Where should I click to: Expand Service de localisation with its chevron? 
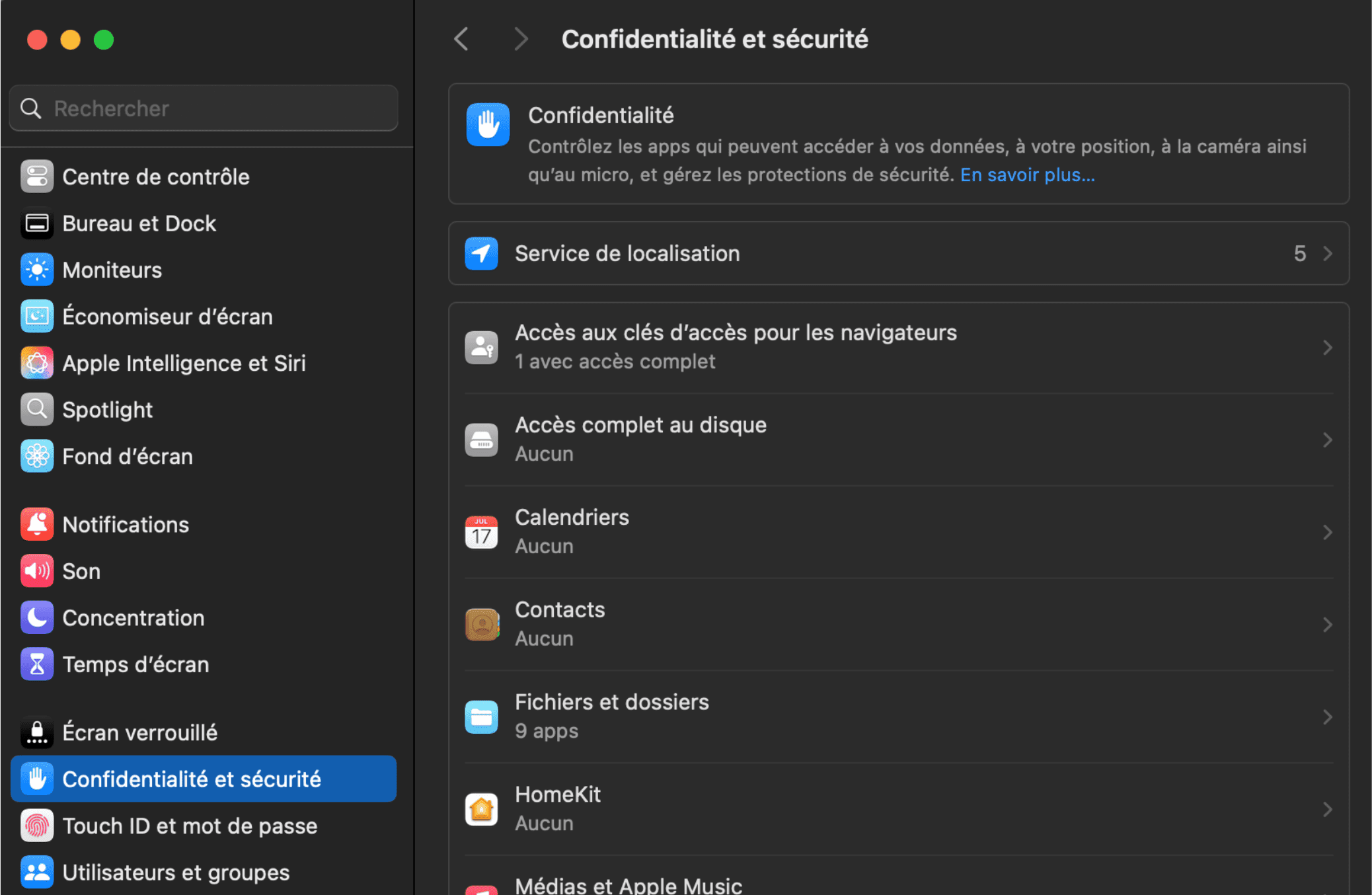coord(1328,253)
